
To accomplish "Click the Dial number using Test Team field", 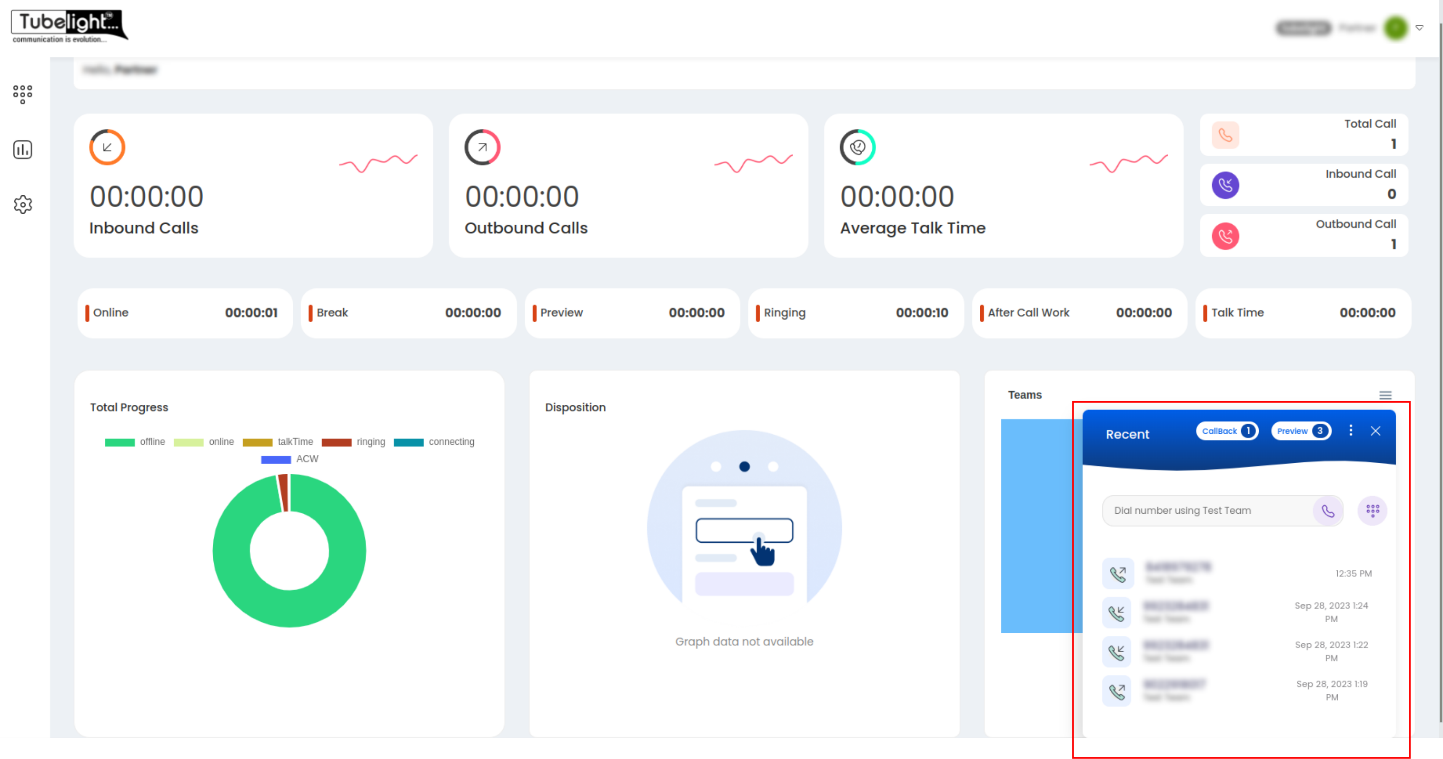I will (x=1205, y=511).
